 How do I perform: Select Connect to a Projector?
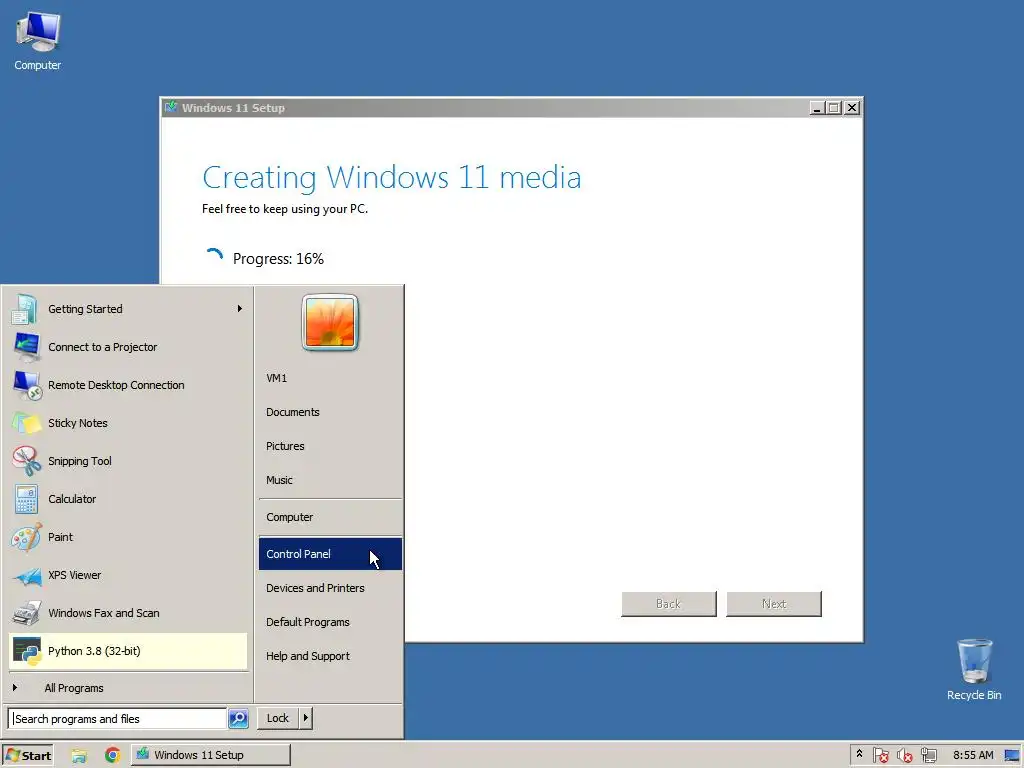pos(128,347)
